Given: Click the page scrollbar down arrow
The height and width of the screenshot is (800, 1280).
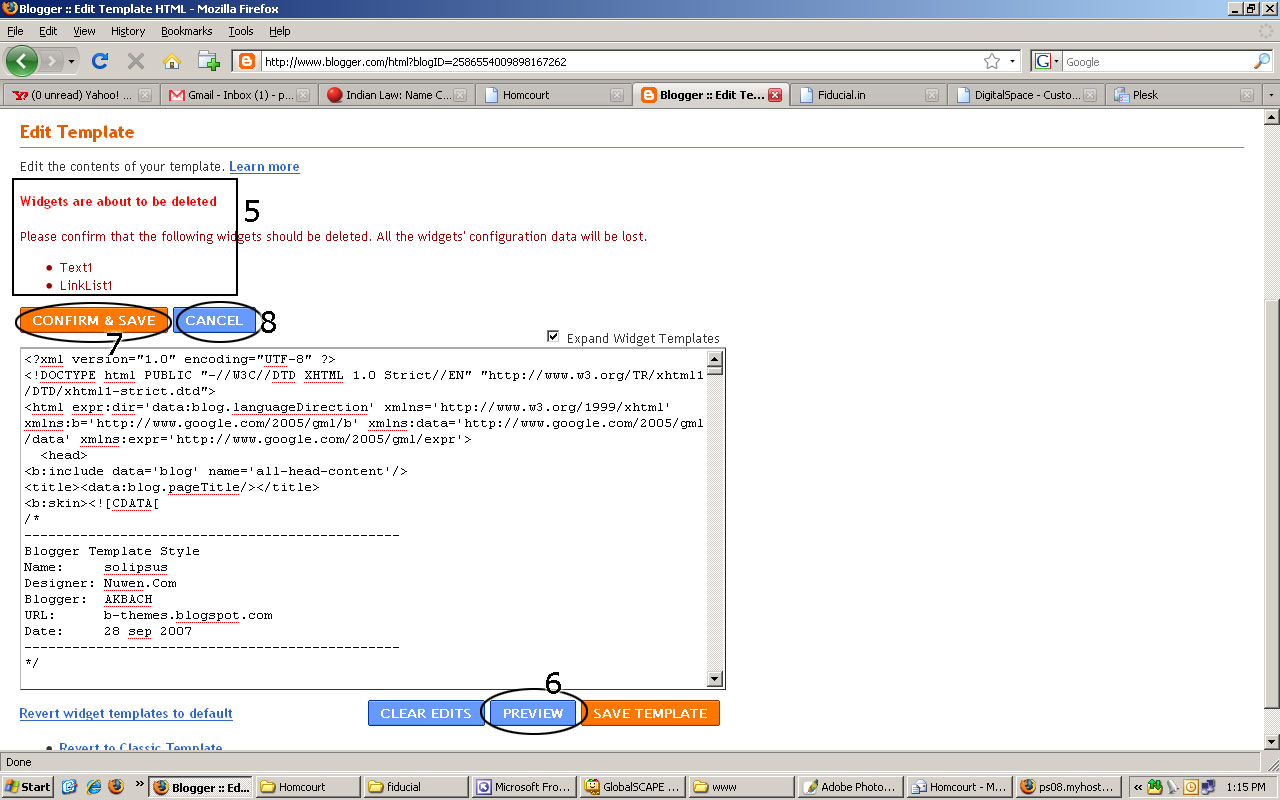Looking at the screenshot, I should coord(1271,741).
